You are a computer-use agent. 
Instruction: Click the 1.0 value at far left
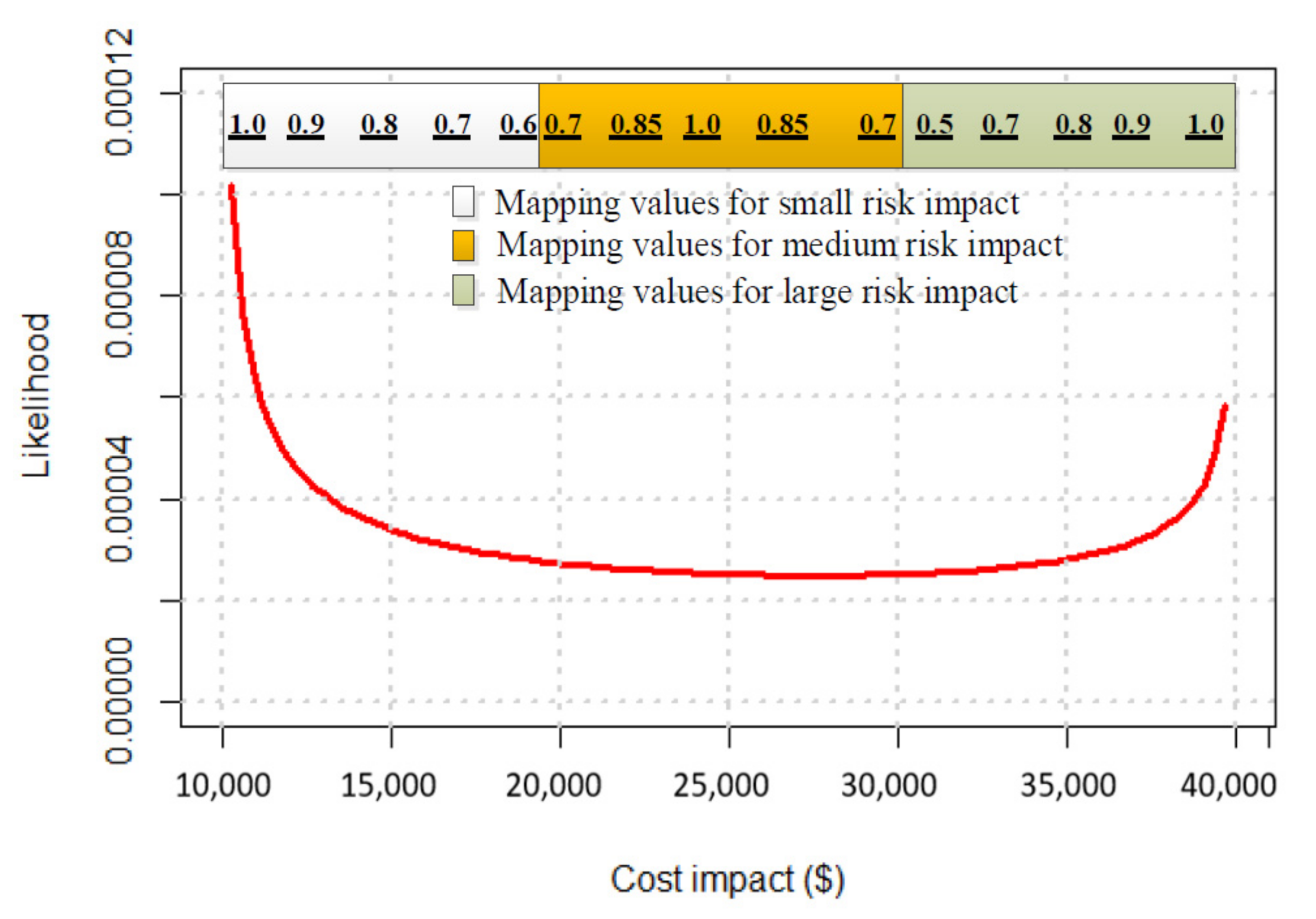click(247, 125)
